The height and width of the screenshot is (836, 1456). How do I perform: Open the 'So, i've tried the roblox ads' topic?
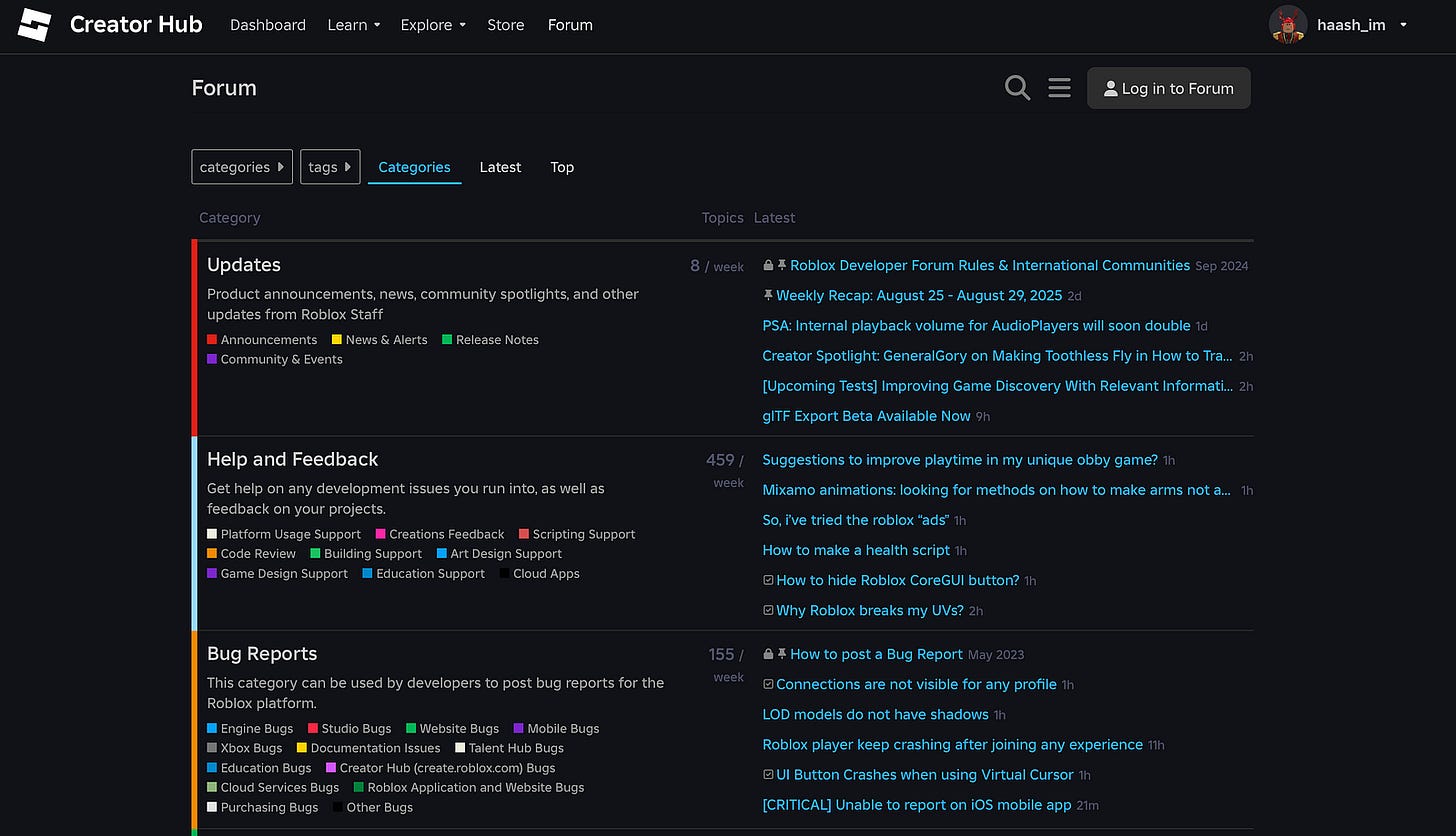click(x=856, y=520)
